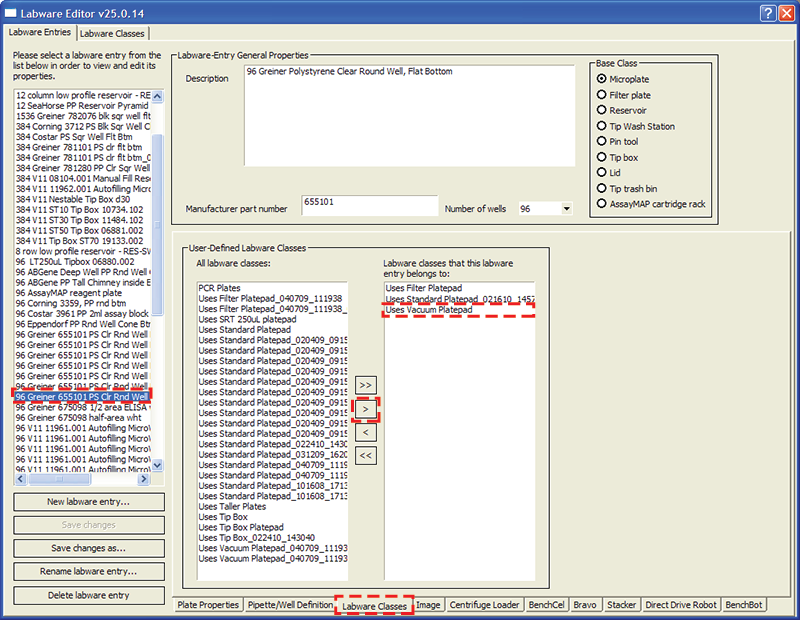Select the Tip box radio button
This screenshot has width=800, height=620.
[601, 157]
